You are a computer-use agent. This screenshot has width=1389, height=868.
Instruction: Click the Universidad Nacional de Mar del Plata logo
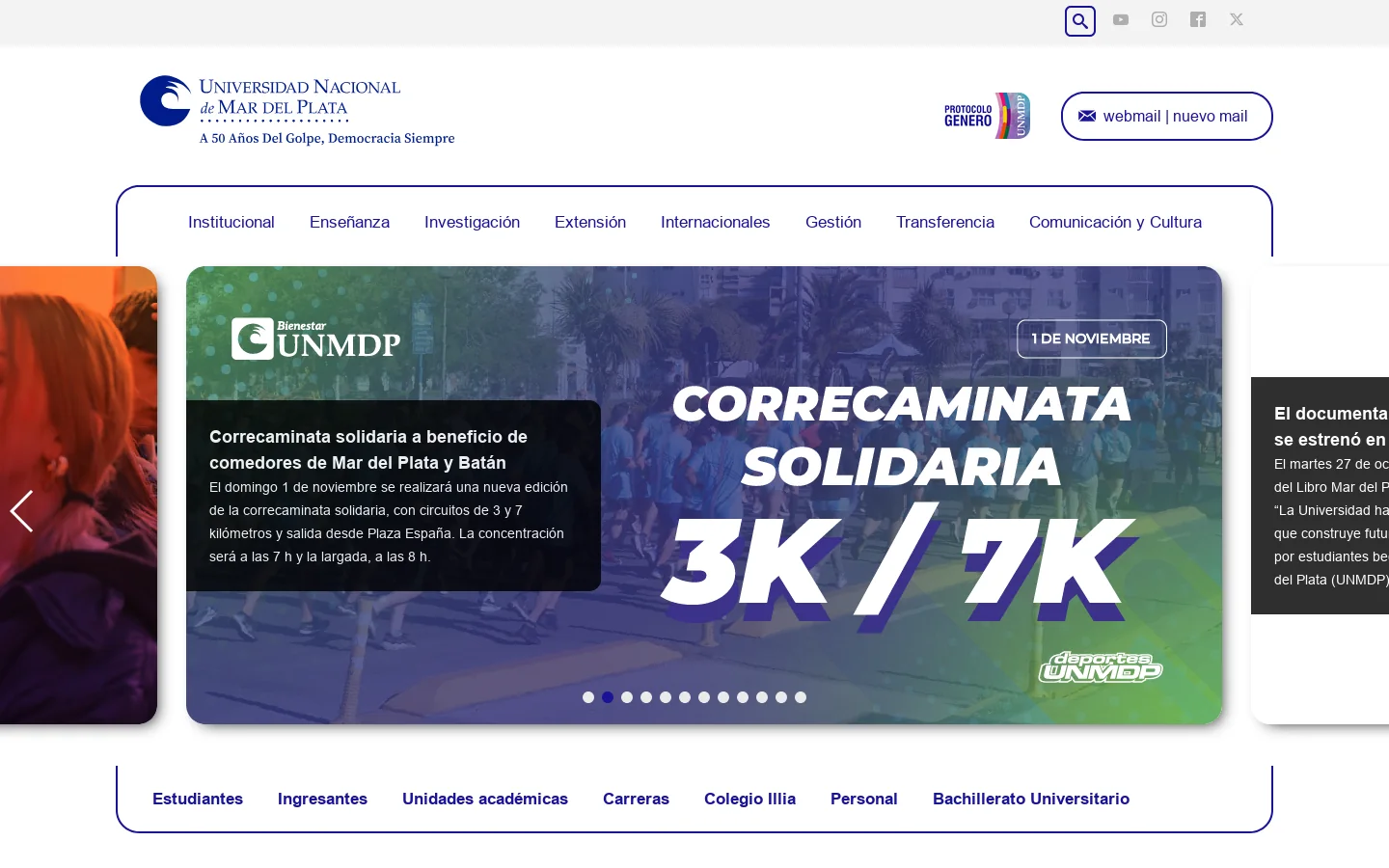coord(298,110)
